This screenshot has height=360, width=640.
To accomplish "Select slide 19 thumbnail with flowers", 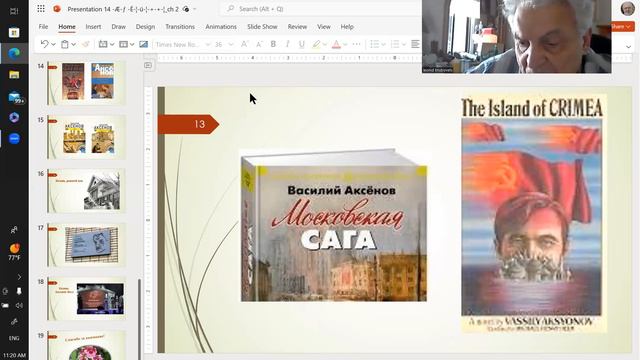I will coord(87,345).
